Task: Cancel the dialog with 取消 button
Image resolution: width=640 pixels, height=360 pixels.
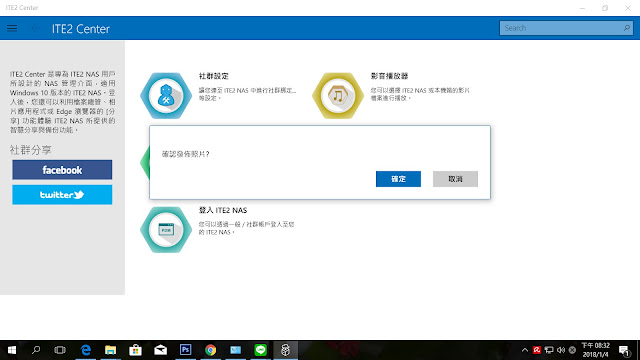Action: click(455, 179)
